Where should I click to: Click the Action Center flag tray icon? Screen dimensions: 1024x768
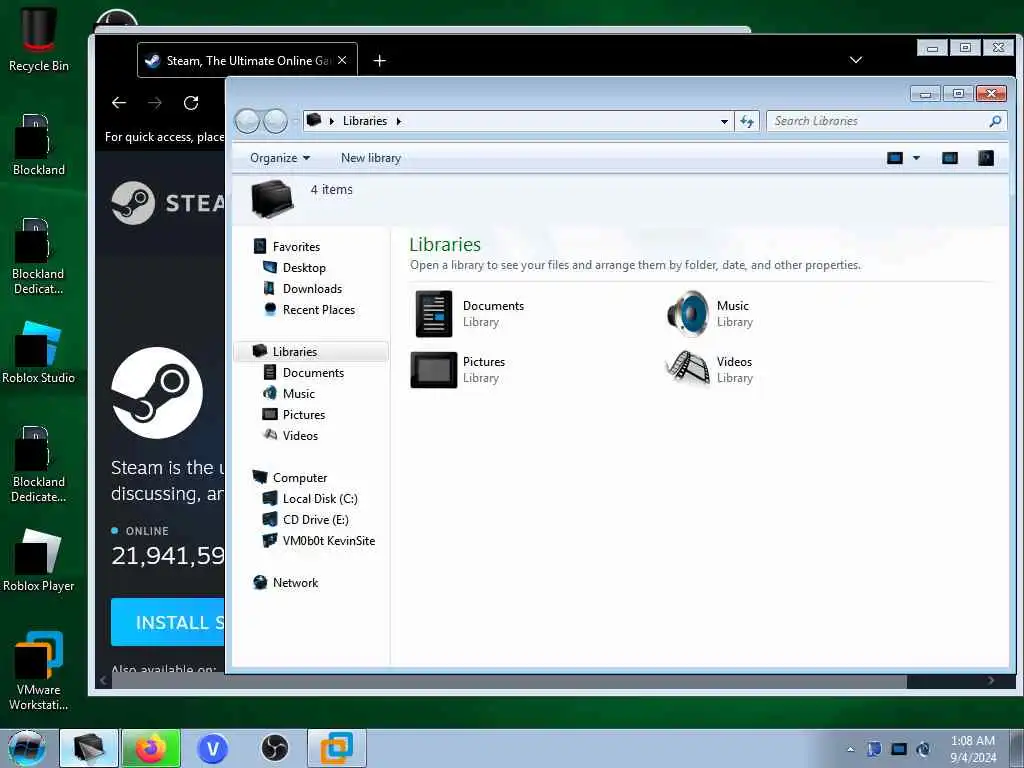(x=874, y=749)
